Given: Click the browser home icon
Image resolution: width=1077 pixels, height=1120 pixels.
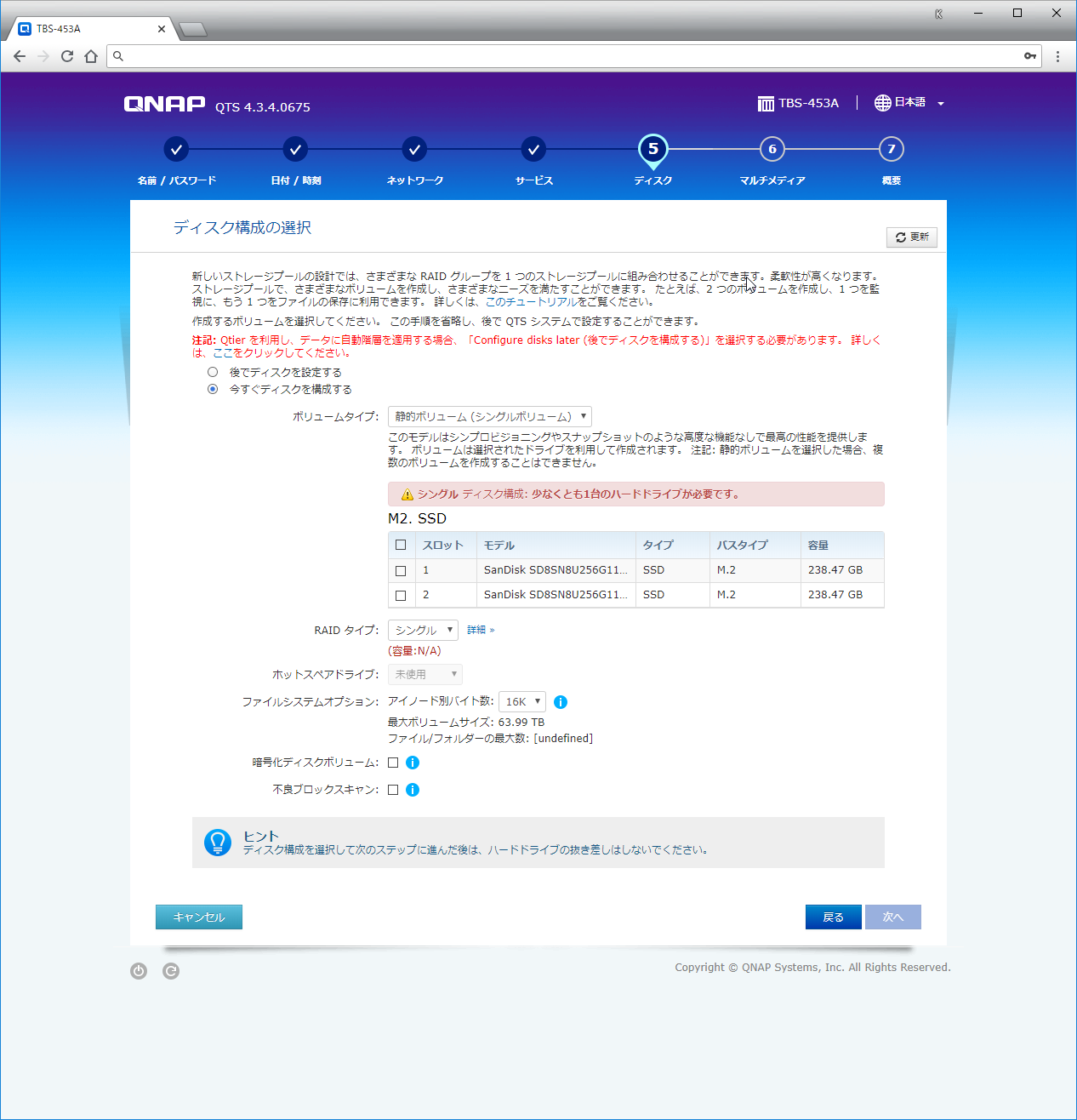Looking at the screenshot, I should coord(91,56).
